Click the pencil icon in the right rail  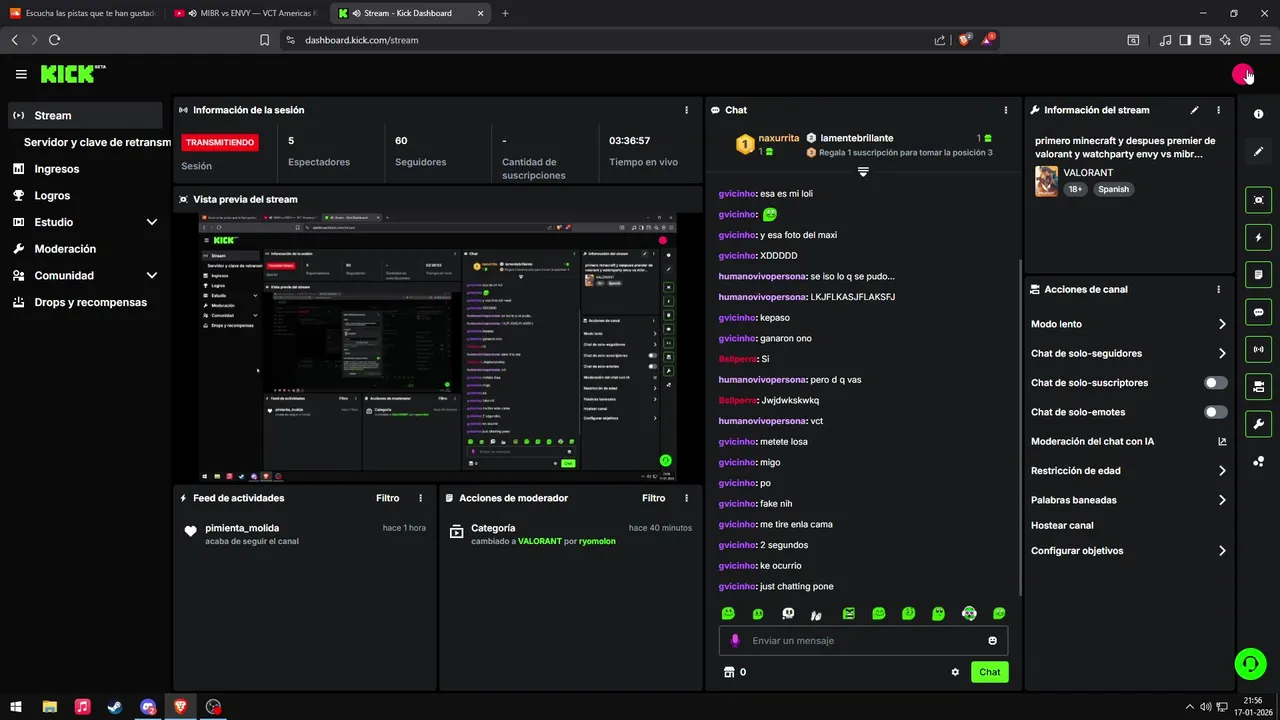(x=1258, y=151)
